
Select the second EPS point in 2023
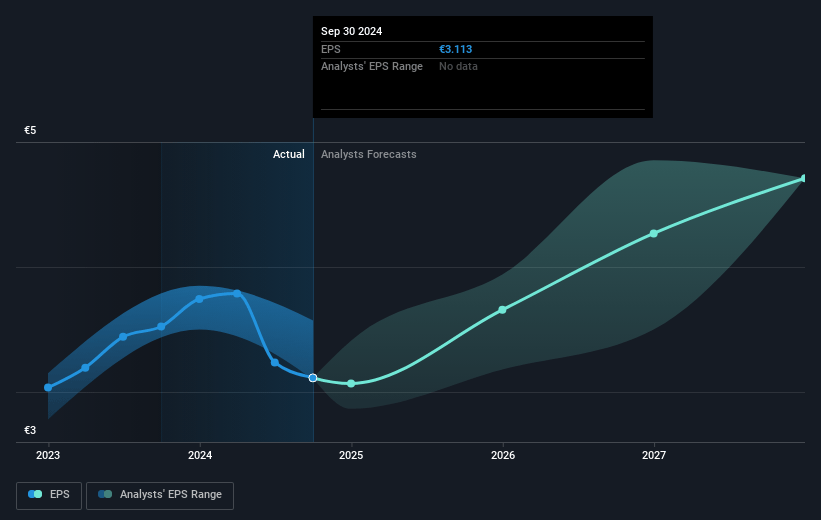click(x=85, y=368)
